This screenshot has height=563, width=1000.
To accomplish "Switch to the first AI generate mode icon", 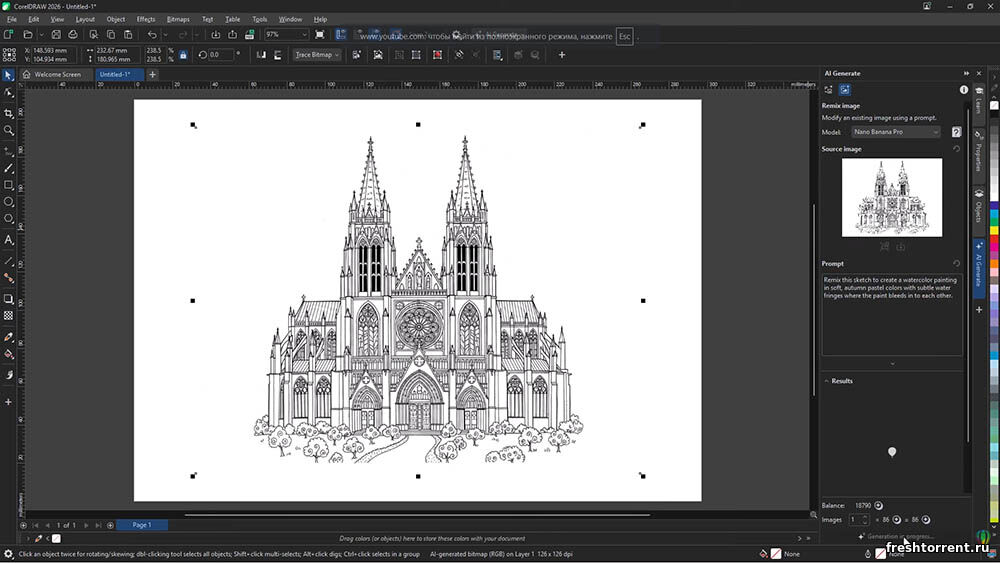I will coord(828,89).
